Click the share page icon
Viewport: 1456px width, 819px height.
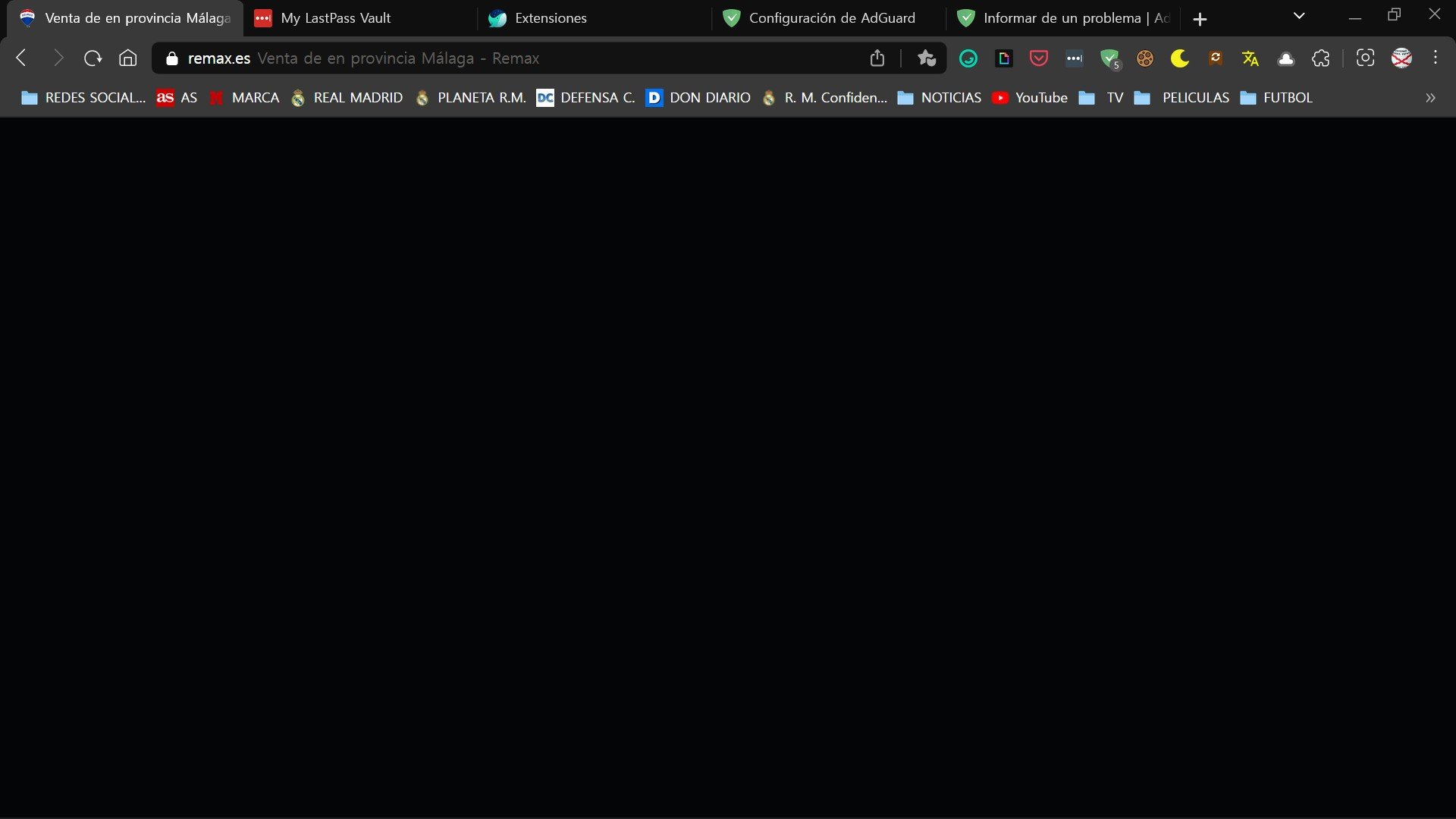pyautogui.click(x=877, y=58)
